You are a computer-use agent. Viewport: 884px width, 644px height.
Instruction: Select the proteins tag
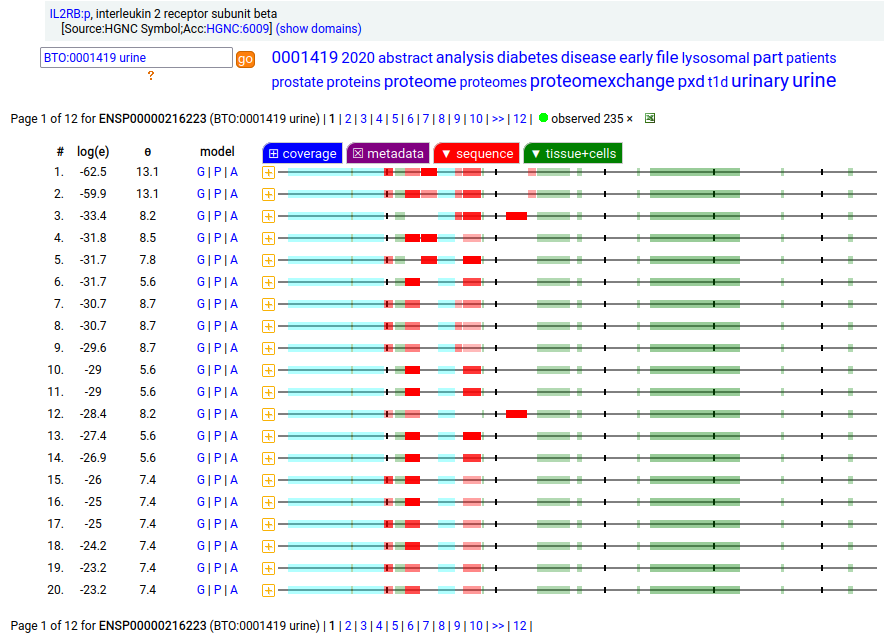coord(353,82)
